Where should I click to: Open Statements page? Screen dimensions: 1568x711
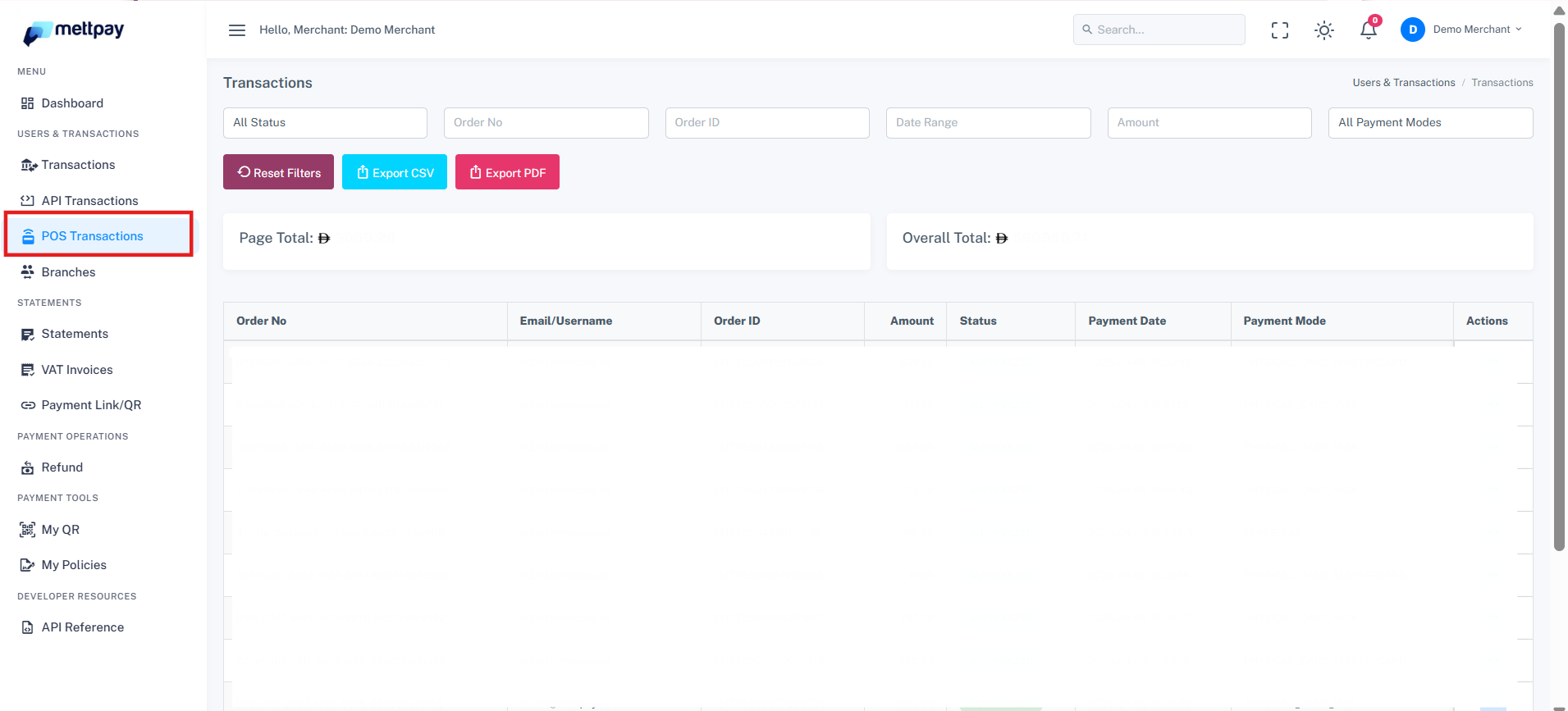pyautogui.click(x=75, y=334)
